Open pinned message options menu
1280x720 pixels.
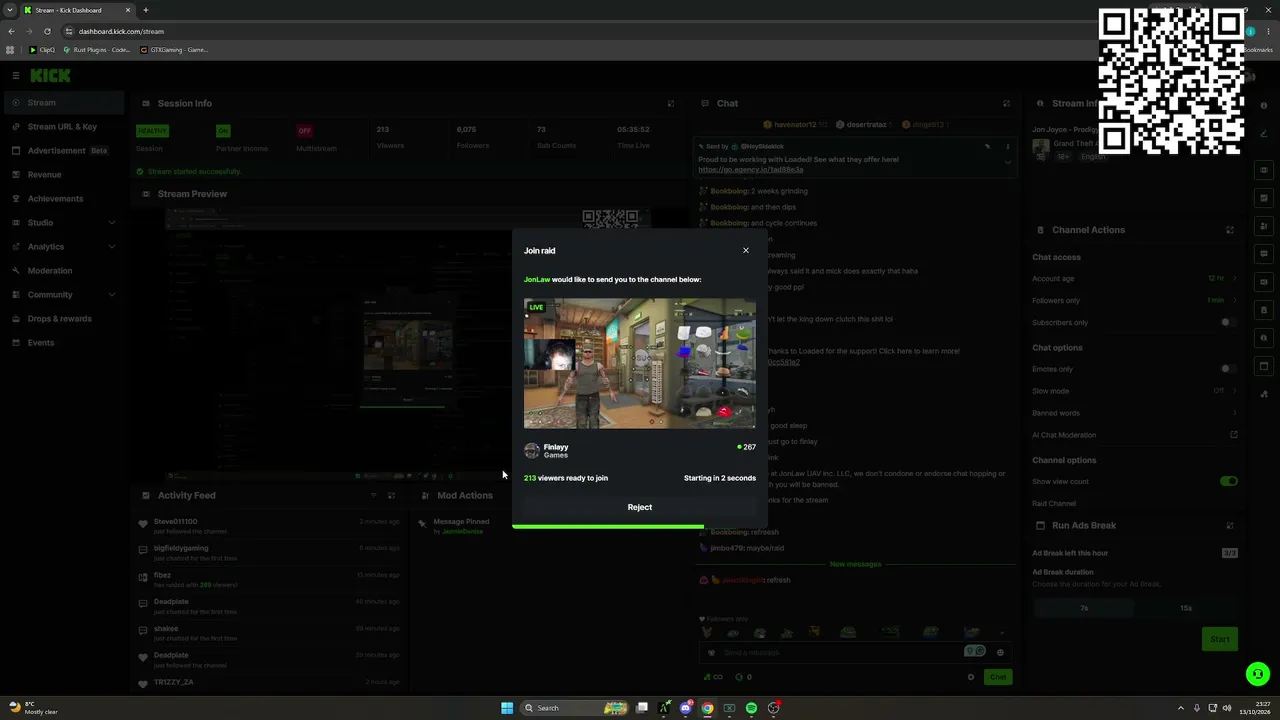click(1007, 147)
